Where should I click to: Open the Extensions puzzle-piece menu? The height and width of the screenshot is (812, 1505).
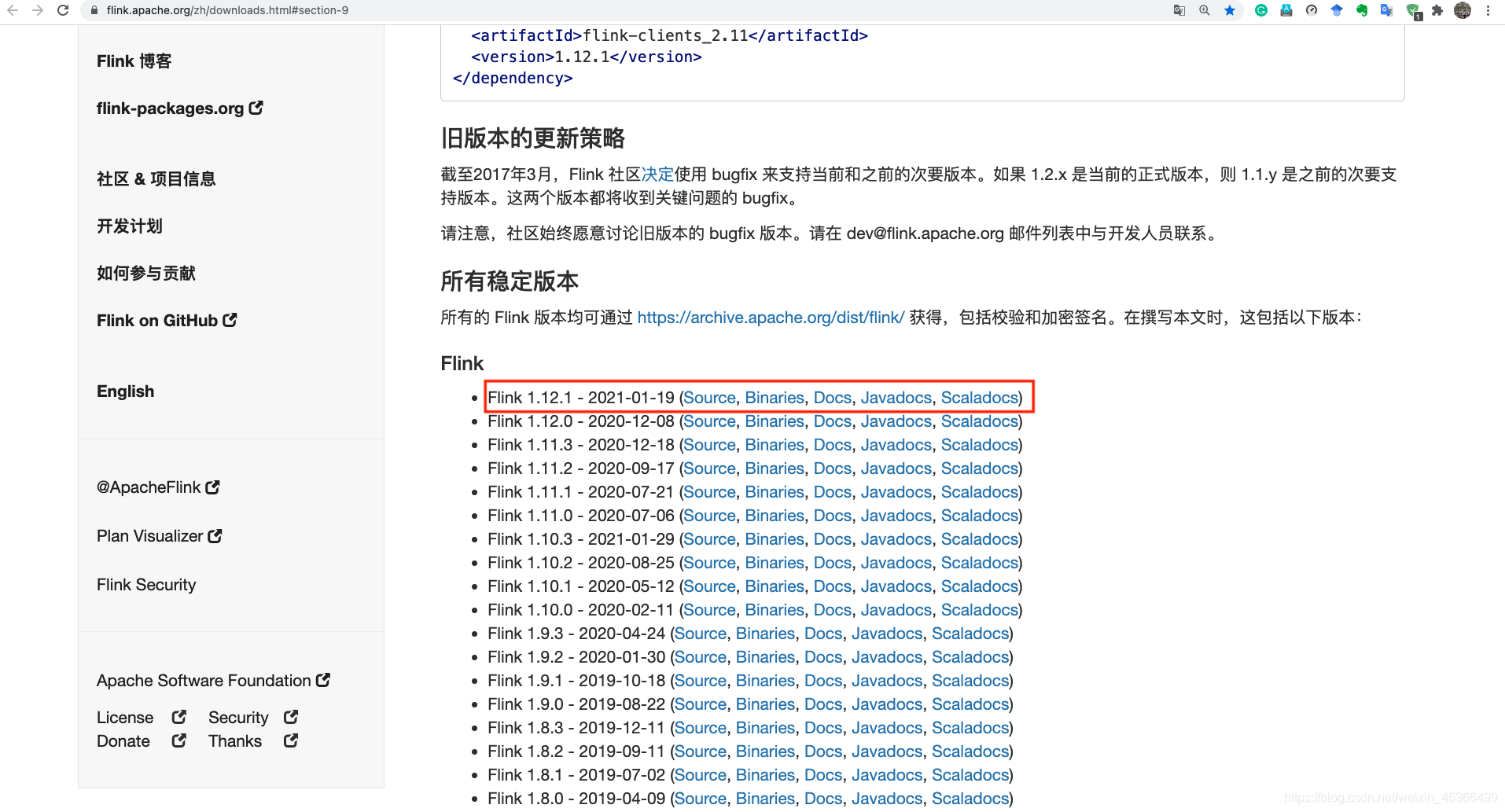coord(1437,10)
